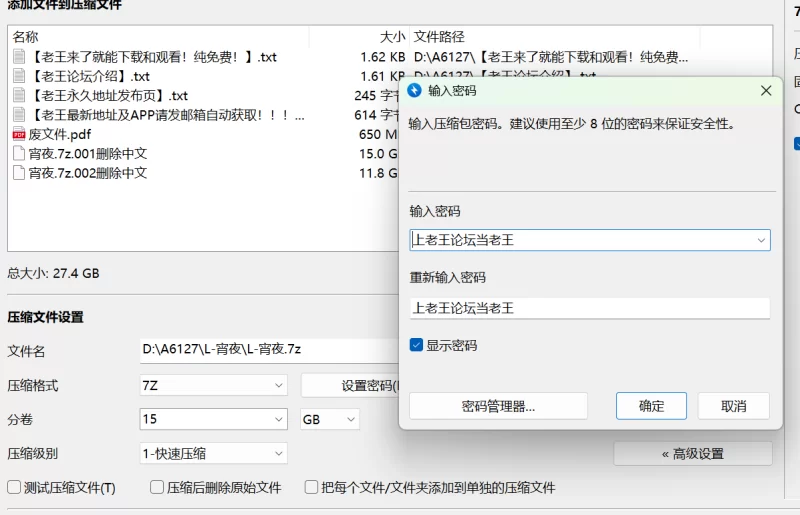
Task: Click the blue app icon in password dialog title
Action: pos(415,91)
